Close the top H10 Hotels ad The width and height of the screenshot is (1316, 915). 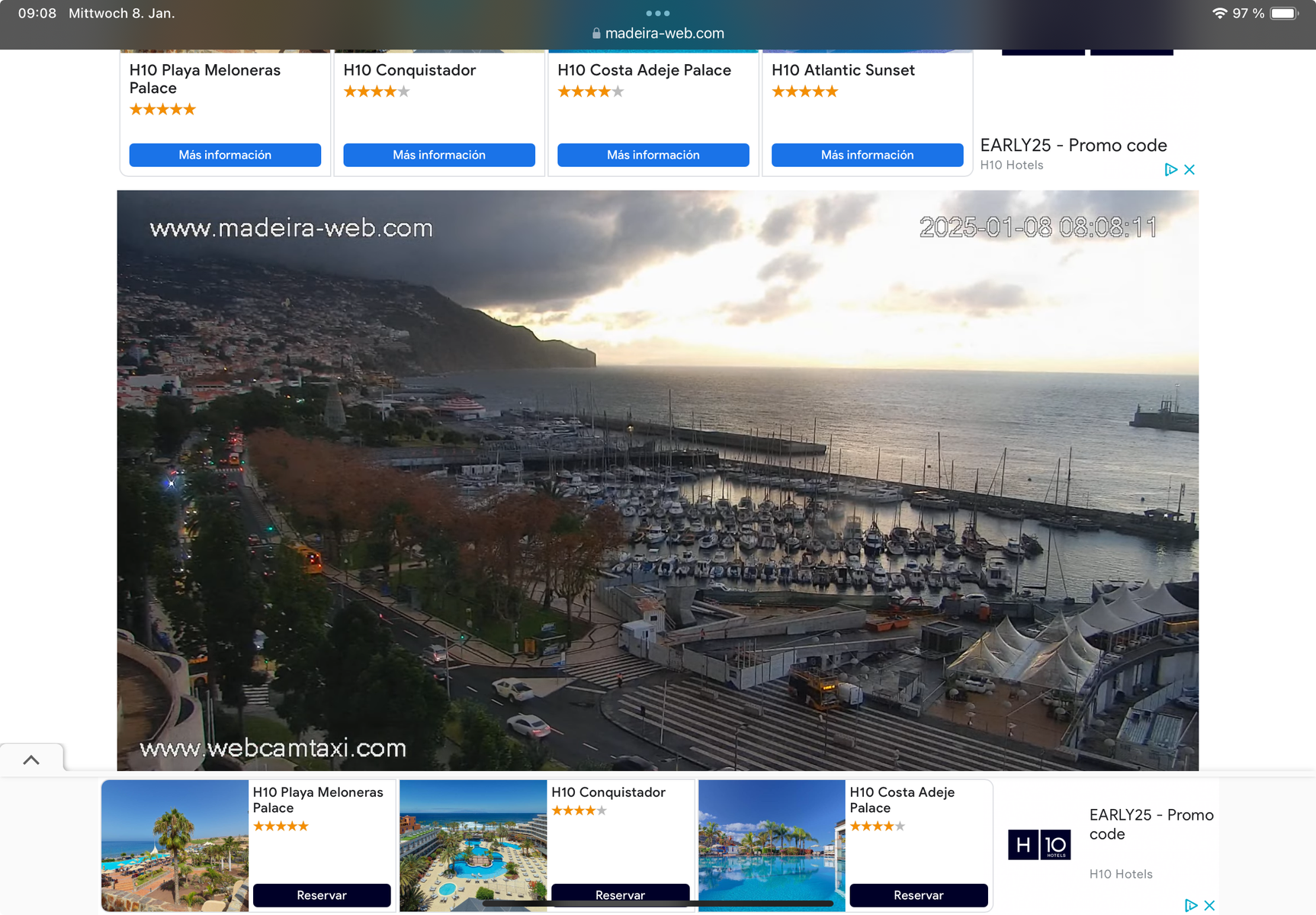(x=1189, y=170)
